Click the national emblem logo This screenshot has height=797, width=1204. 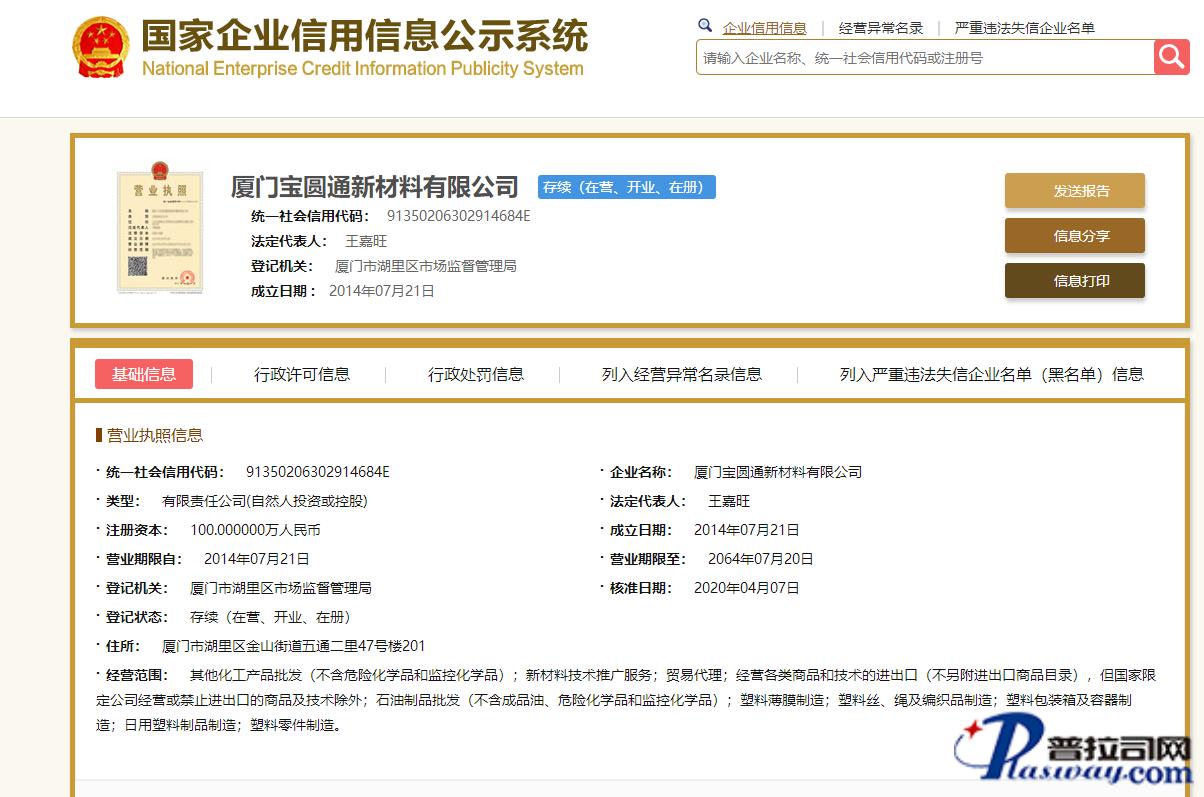[x=100, y=47]
